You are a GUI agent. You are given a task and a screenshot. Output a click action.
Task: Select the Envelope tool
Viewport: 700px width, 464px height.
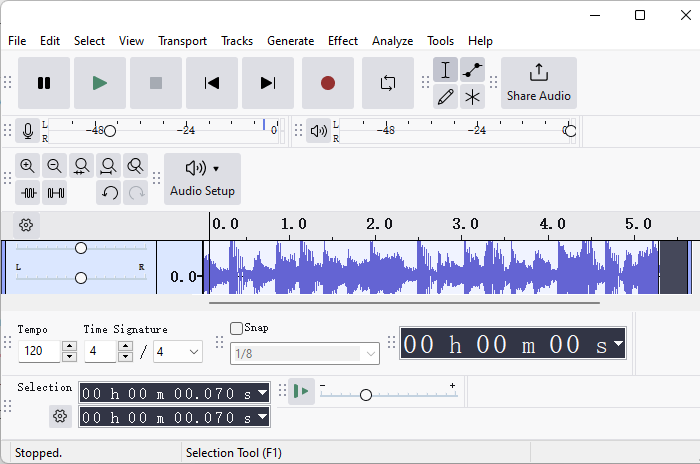click(472, 70)
